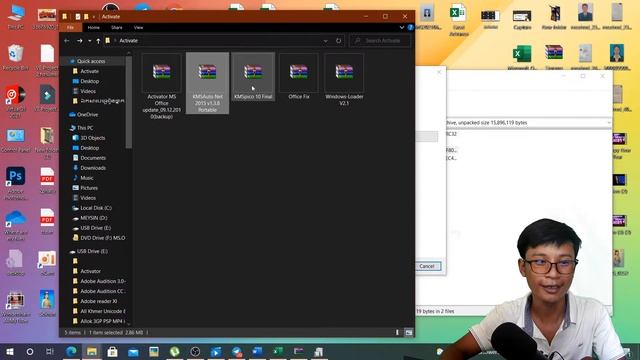Image resolution: width=640 pixels, height=360 pixels.
Task: Click the Activate path in address bar
Action: tap(129, 41)
